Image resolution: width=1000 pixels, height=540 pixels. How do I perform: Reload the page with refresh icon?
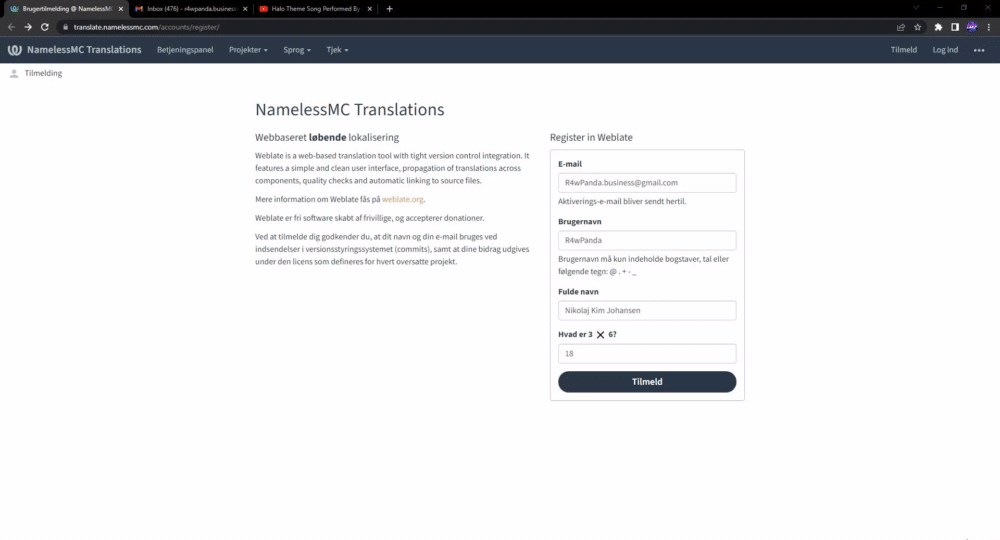coord(45,27)
